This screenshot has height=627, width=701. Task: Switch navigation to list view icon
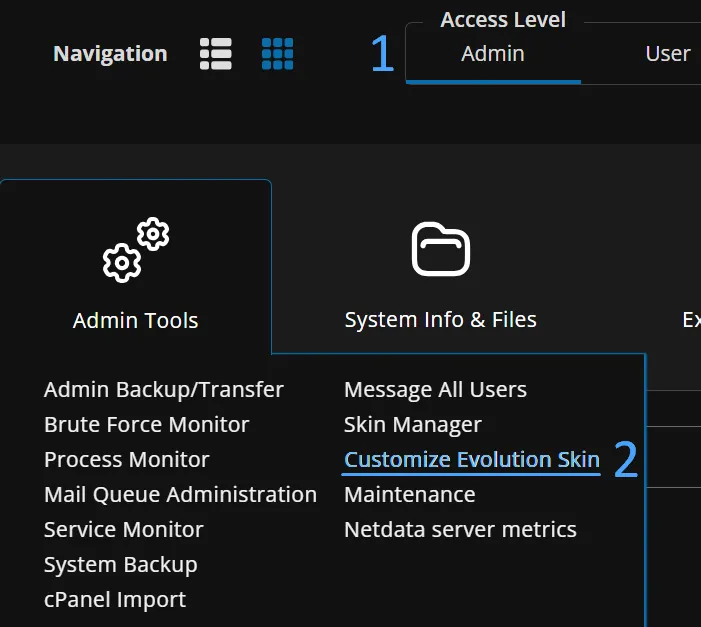point(215,54)
